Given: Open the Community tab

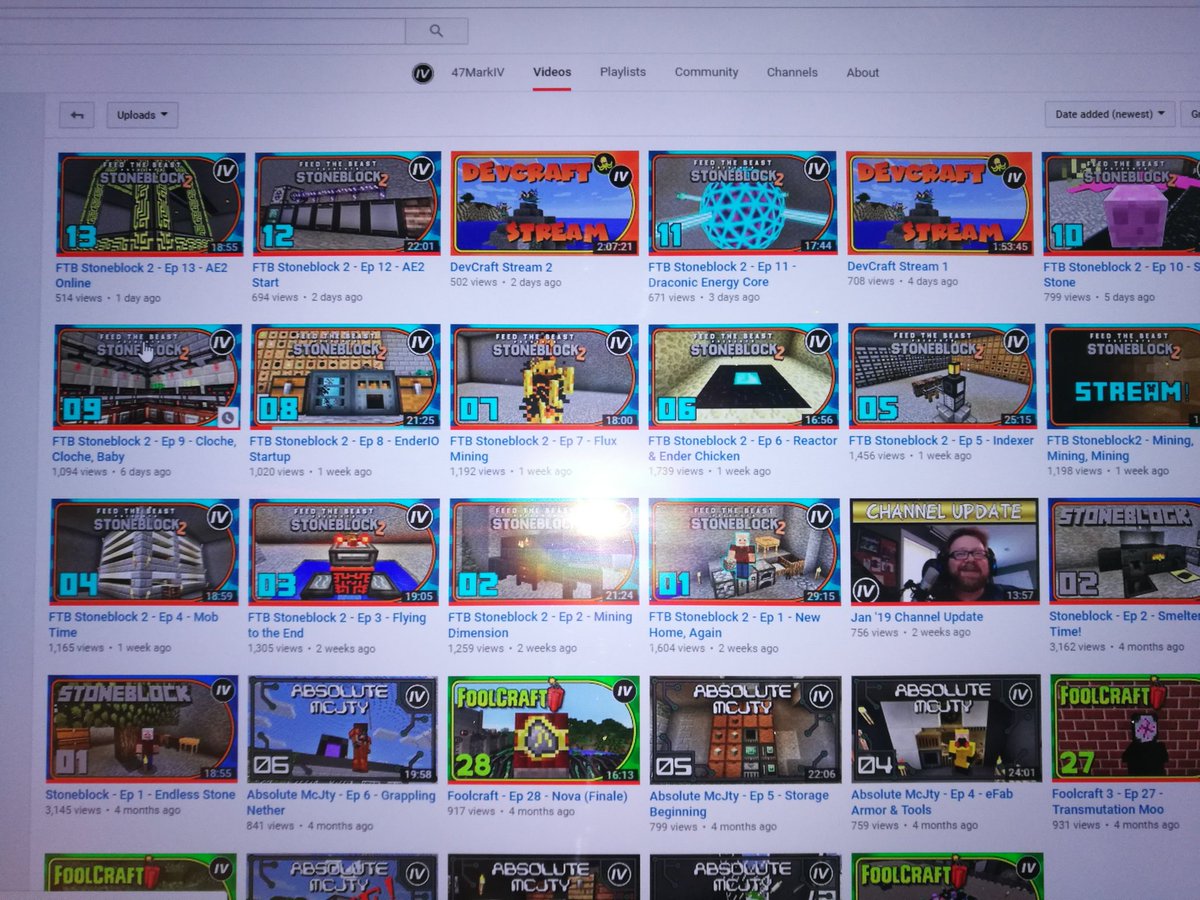Looking at the screenshot, I should (706, 72).
